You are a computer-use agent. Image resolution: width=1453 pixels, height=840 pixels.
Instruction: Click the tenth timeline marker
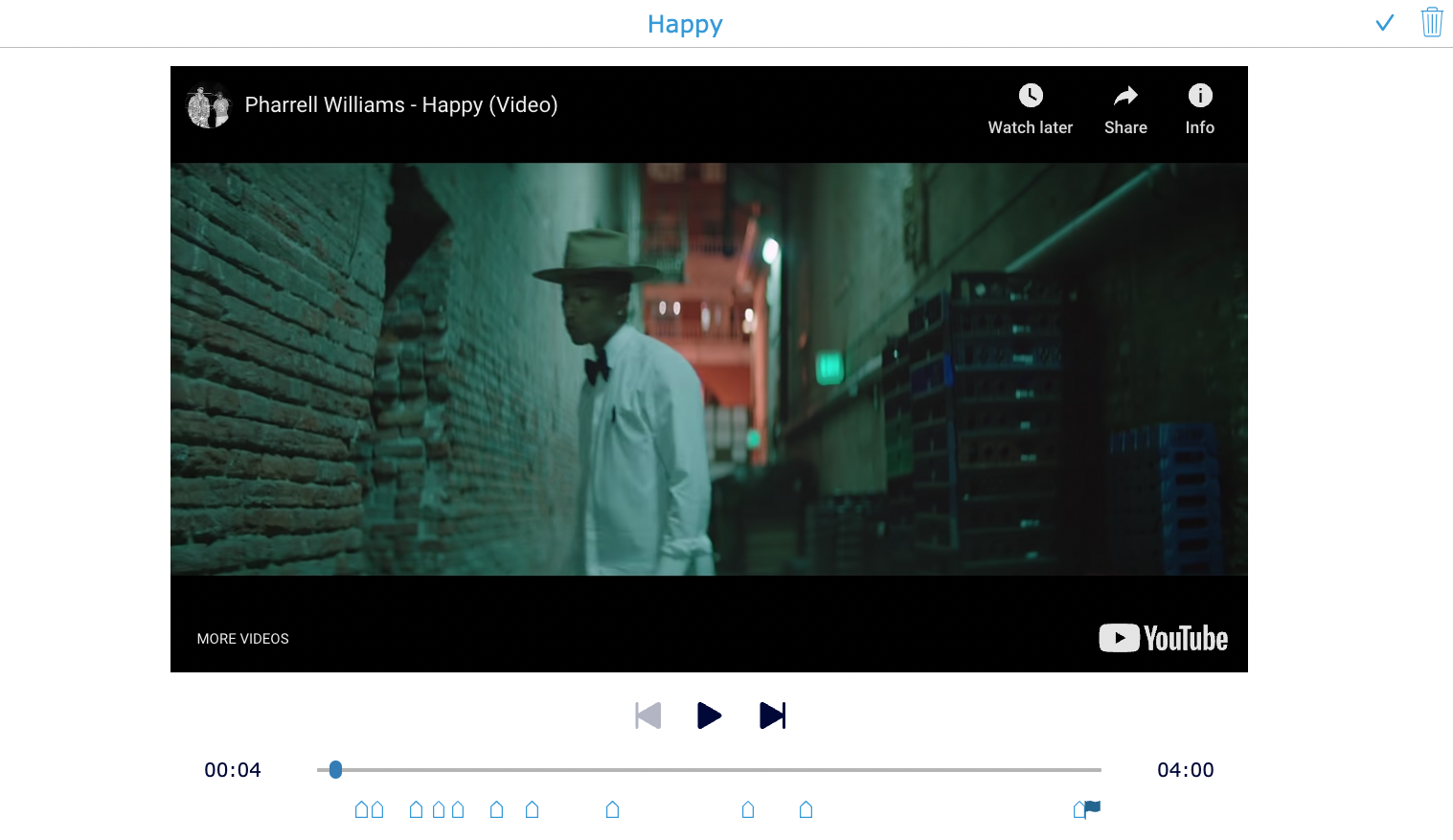(x=806, y=810)
